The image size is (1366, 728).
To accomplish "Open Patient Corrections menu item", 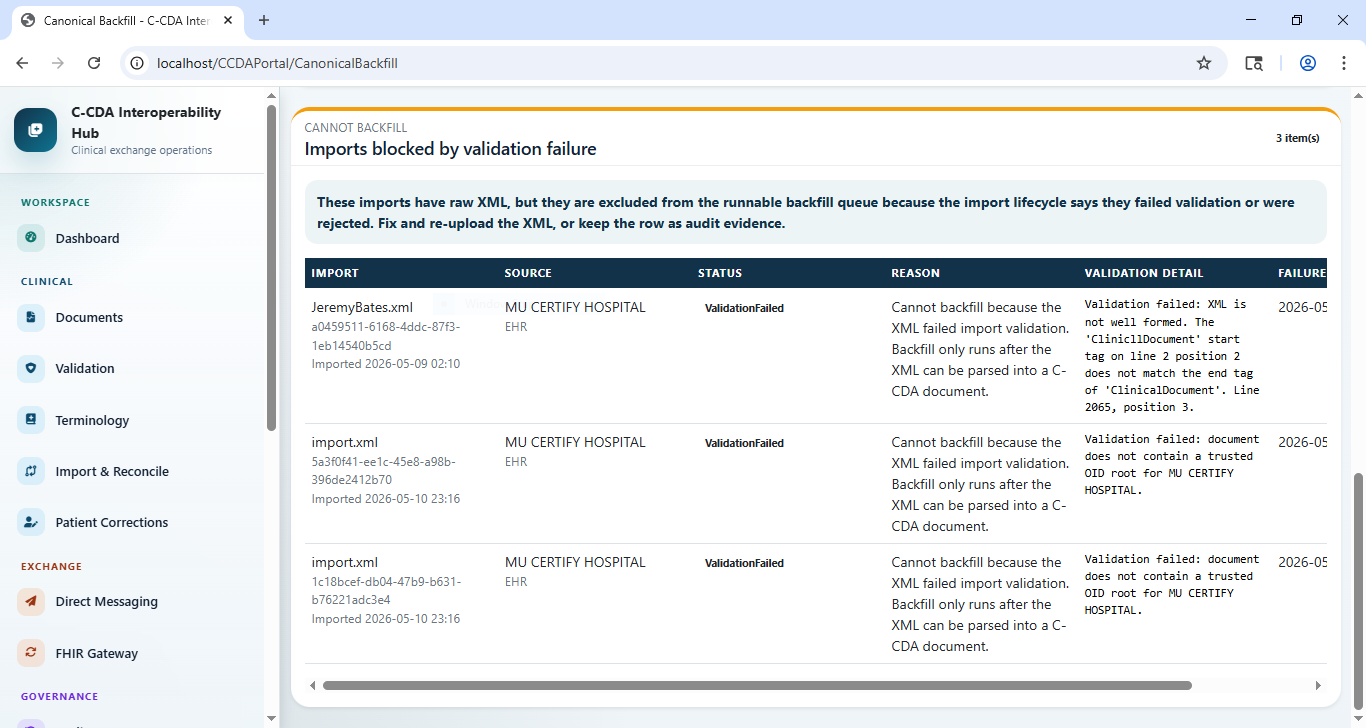I will (x=134, y=522).
